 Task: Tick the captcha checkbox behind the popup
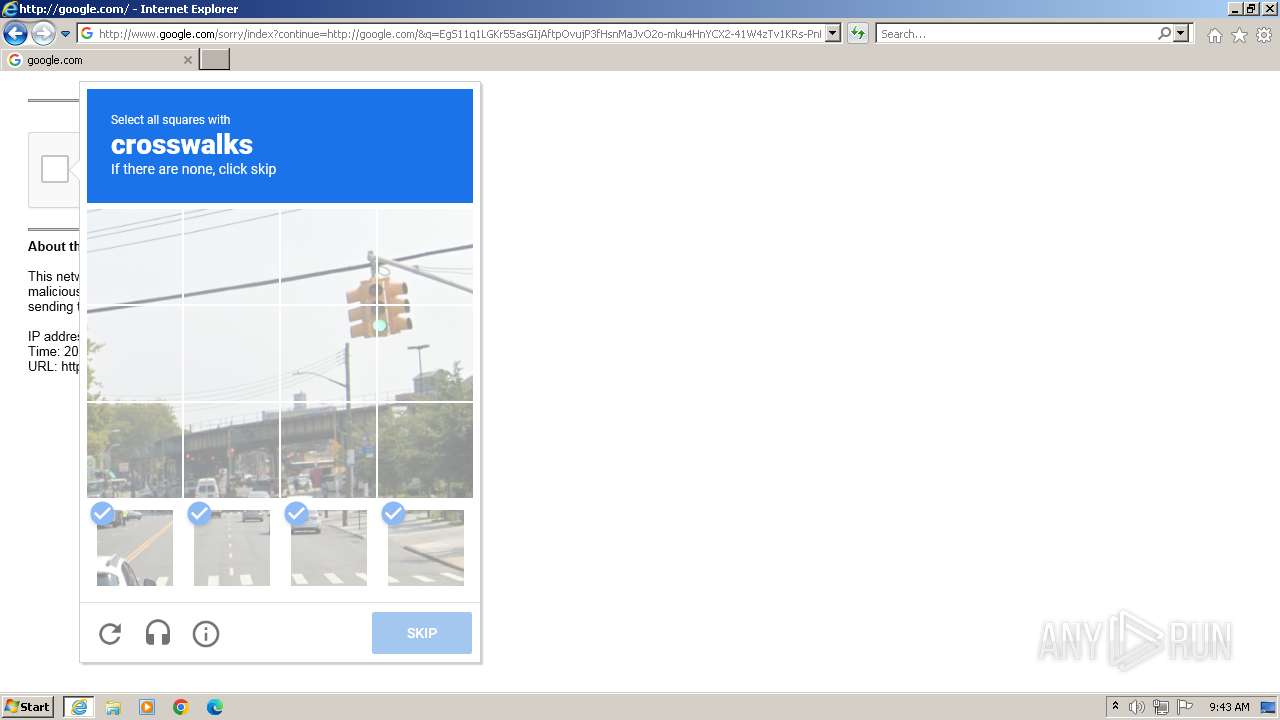click(x=55, y=169)
